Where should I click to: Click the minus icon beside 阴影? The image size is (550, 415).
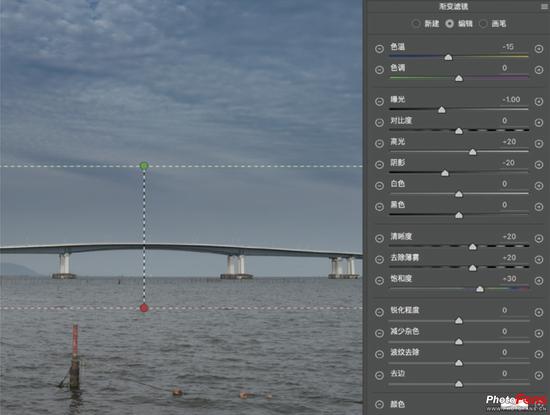pyautogui.click(x=379, y=165)
